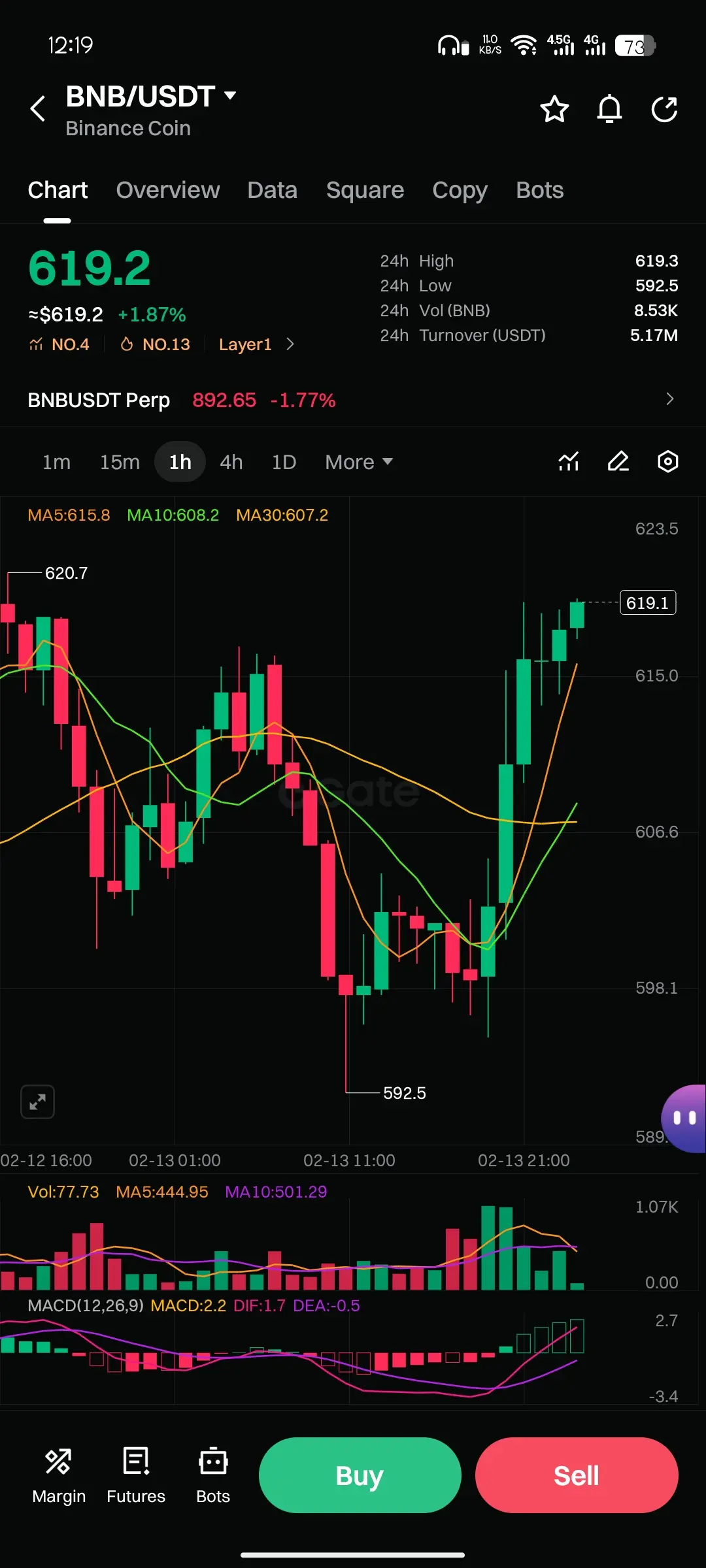
Task: Tap the MA30:607.2 indicator label
Action: [282, 515]
